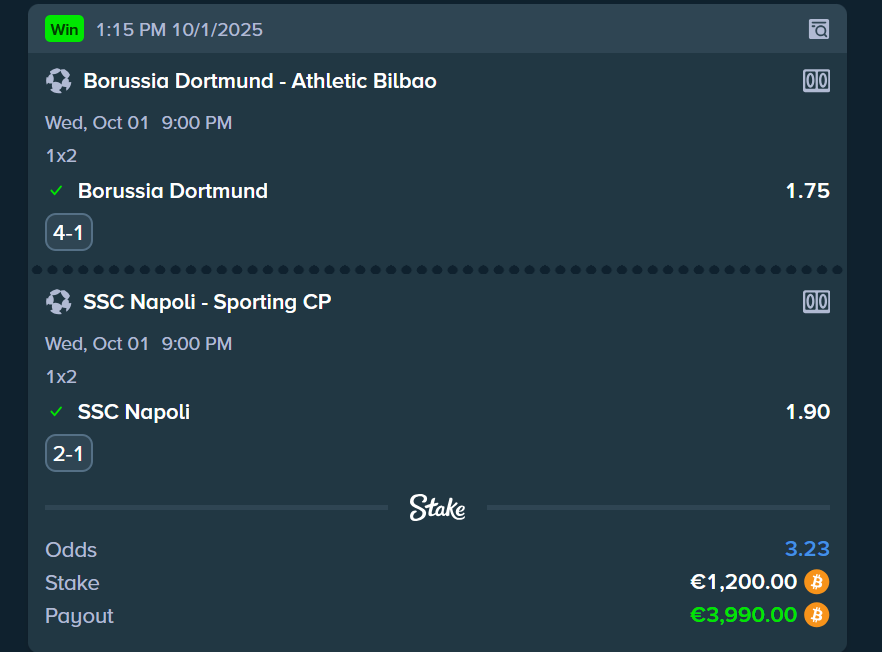Click the total odds 3.23 value
This screenshot has height=652, width=882.
click(807, 549)
